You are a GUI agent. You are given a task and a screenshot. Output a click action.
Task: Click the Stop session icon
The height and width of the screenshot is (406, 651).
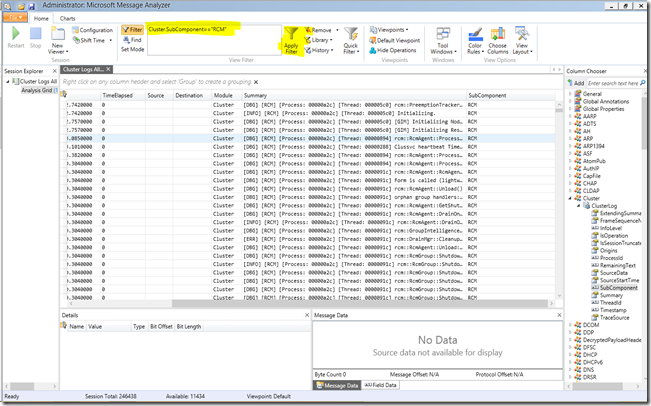click(36, 35)
